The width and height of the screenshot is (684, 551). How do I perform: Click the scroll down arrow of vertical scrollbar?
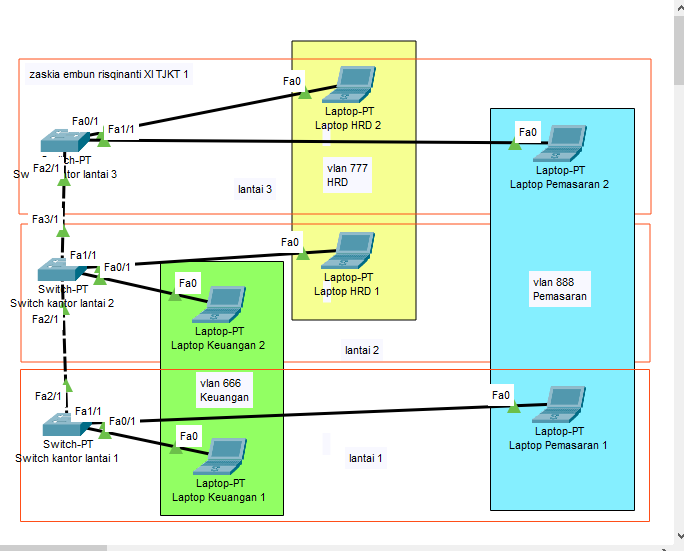click(x=679, y=535)
